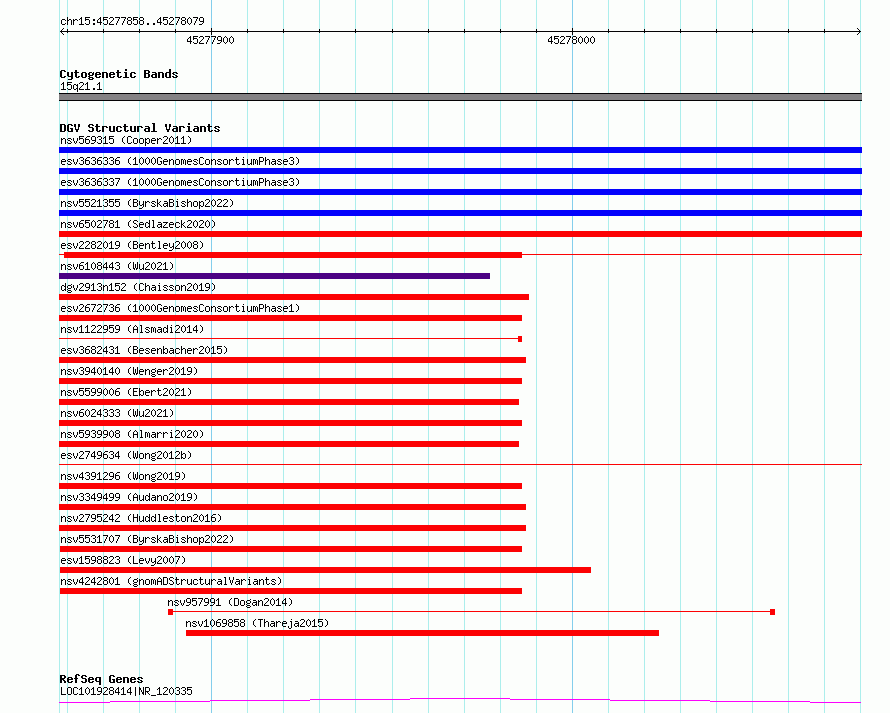Select the blue bar for nsv569315

pos(460,150)
